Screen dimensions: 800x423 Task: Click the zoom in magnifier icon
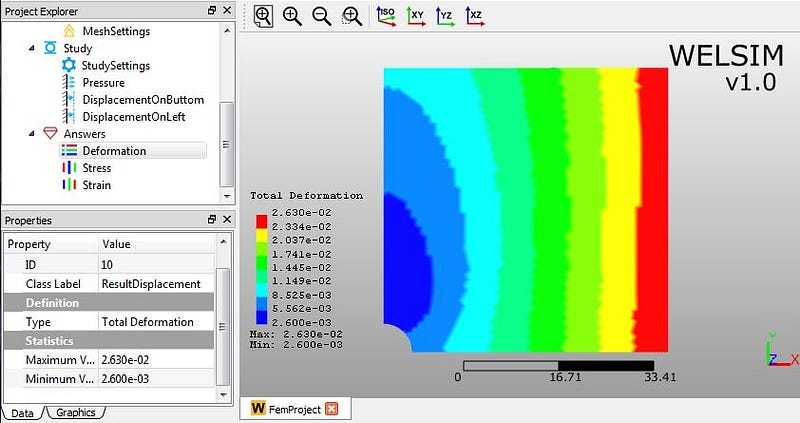[292, 16]
